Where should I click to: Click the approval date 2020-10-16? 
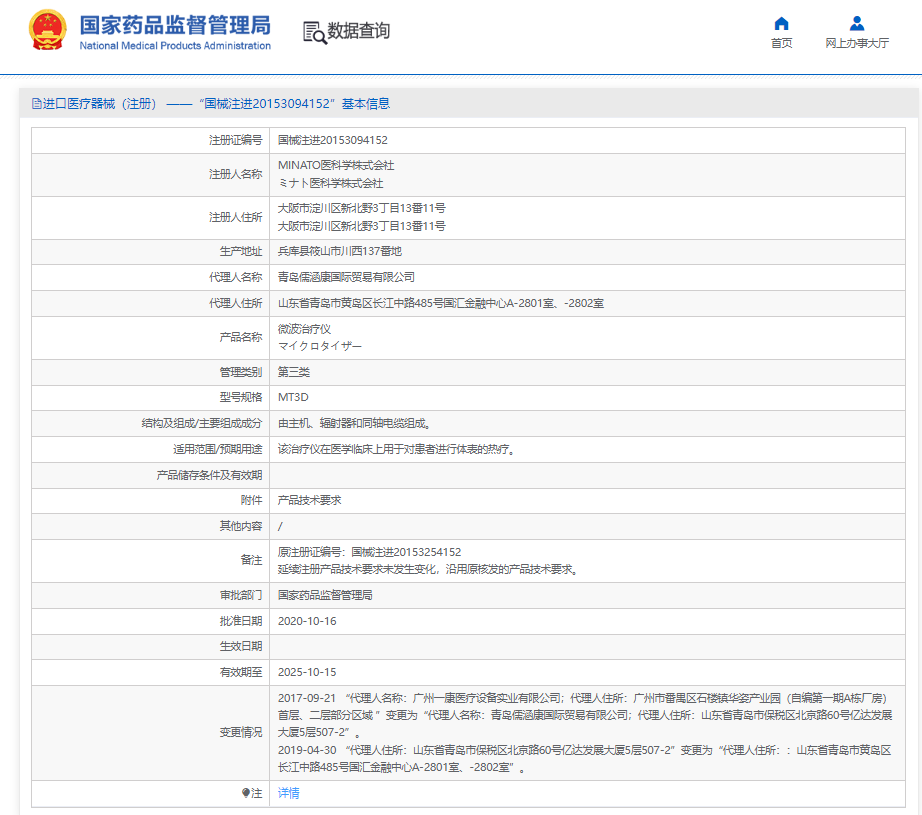[x=307, y=621]
